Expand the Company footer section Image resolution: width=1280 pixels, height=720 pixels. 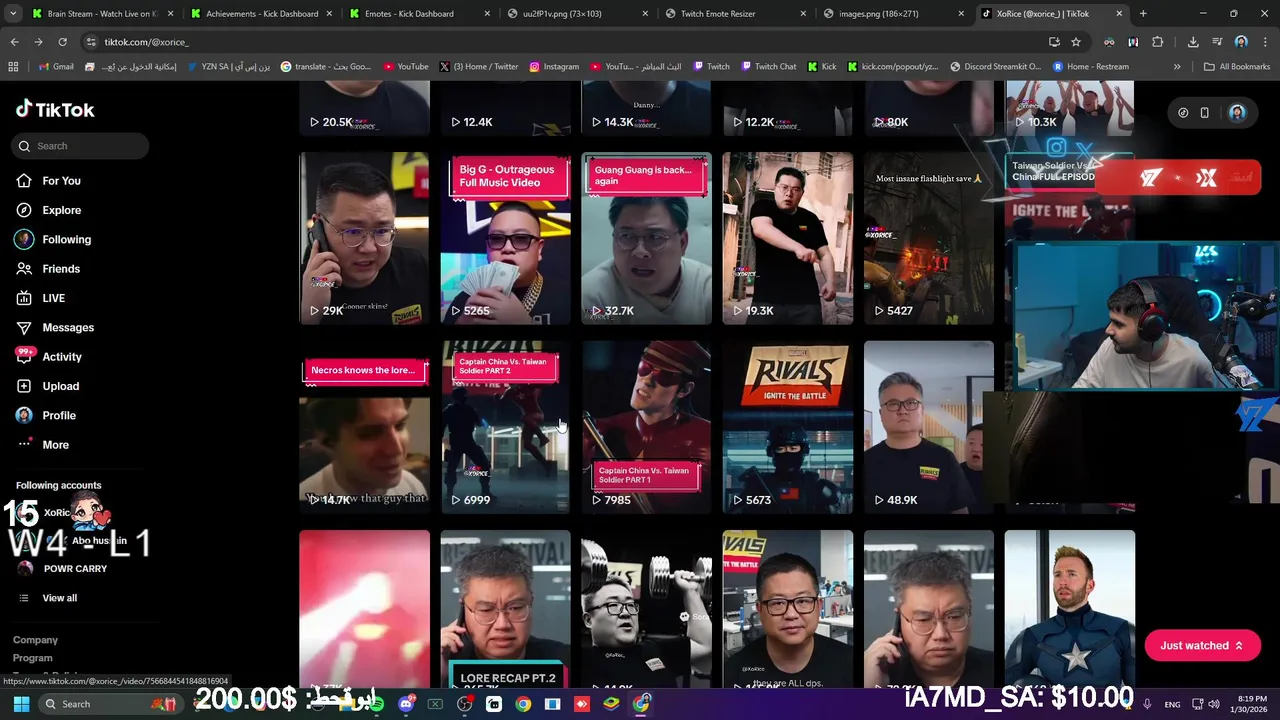(x=35, y=640)
